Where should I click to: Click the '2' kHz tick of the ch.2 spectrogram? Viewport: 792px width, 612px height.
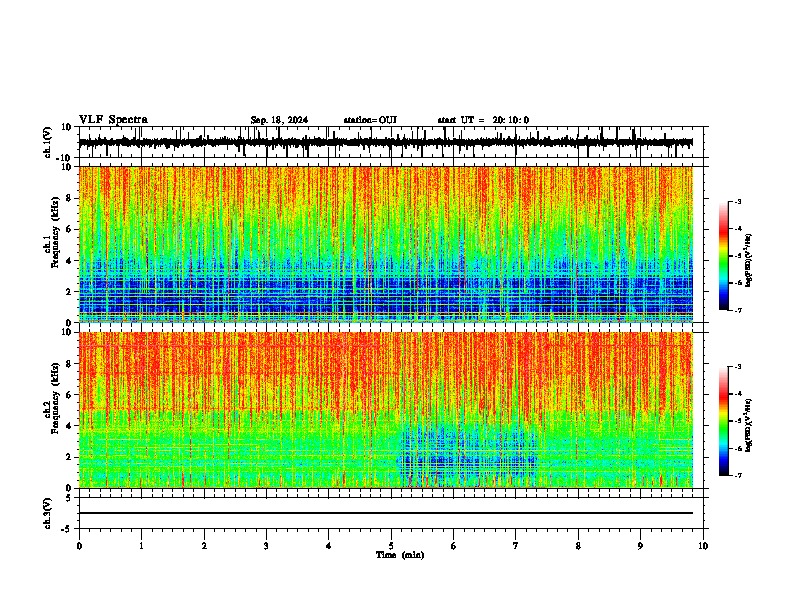[70, 457]
